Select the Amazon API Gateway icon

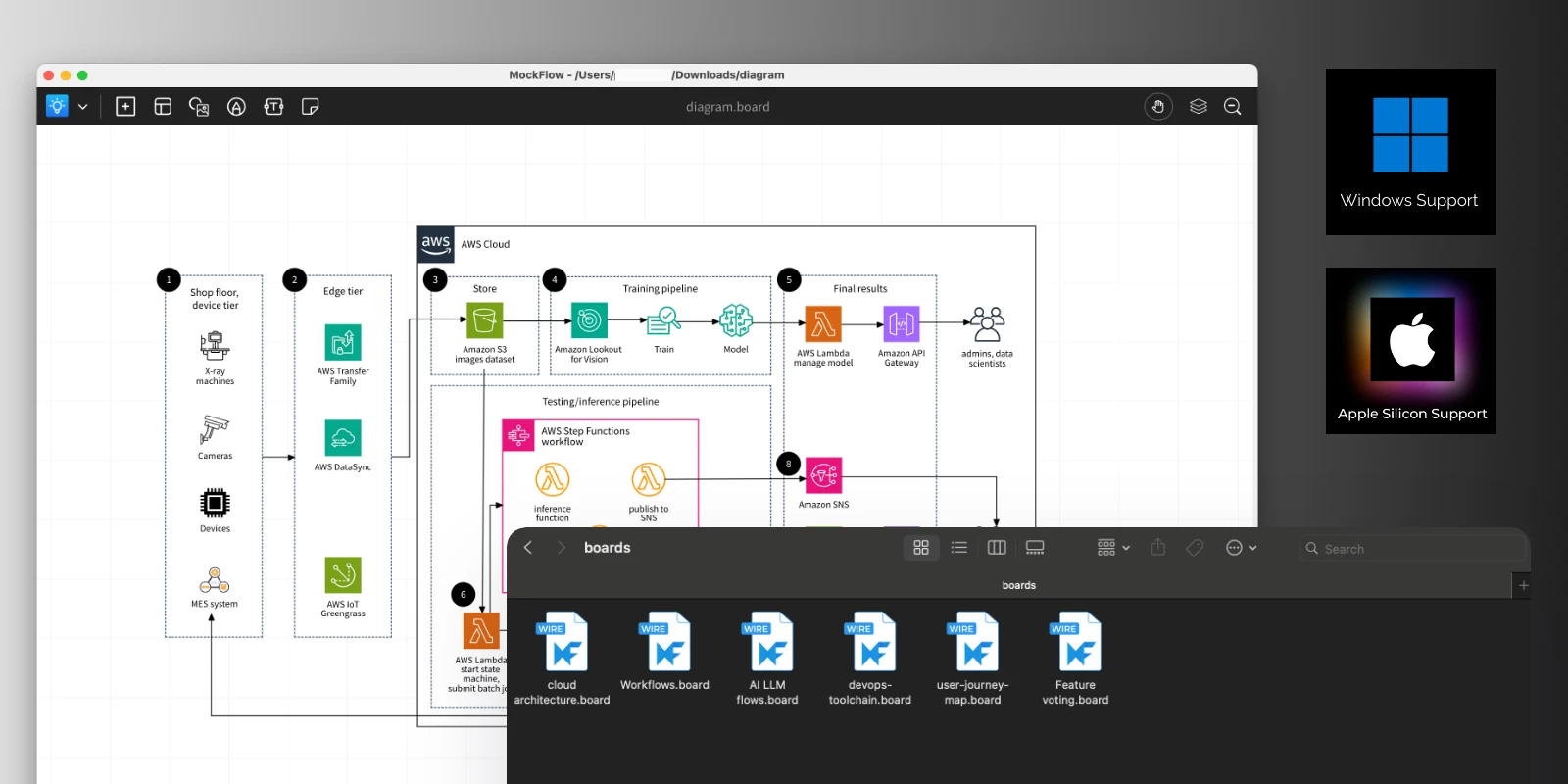pos(902,324)
